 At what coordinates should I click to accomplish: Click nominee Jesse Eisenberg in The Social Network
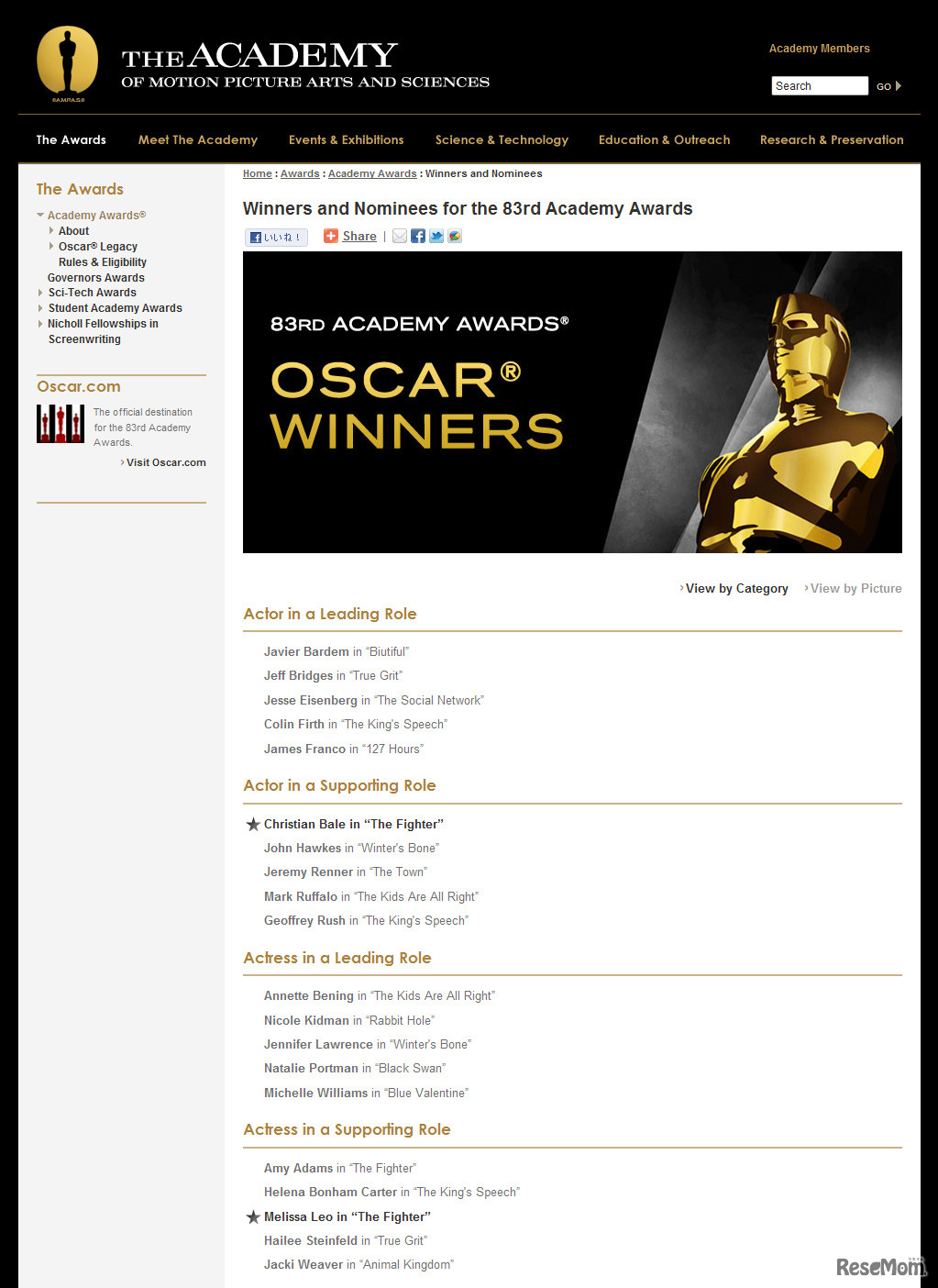[374, 700]
